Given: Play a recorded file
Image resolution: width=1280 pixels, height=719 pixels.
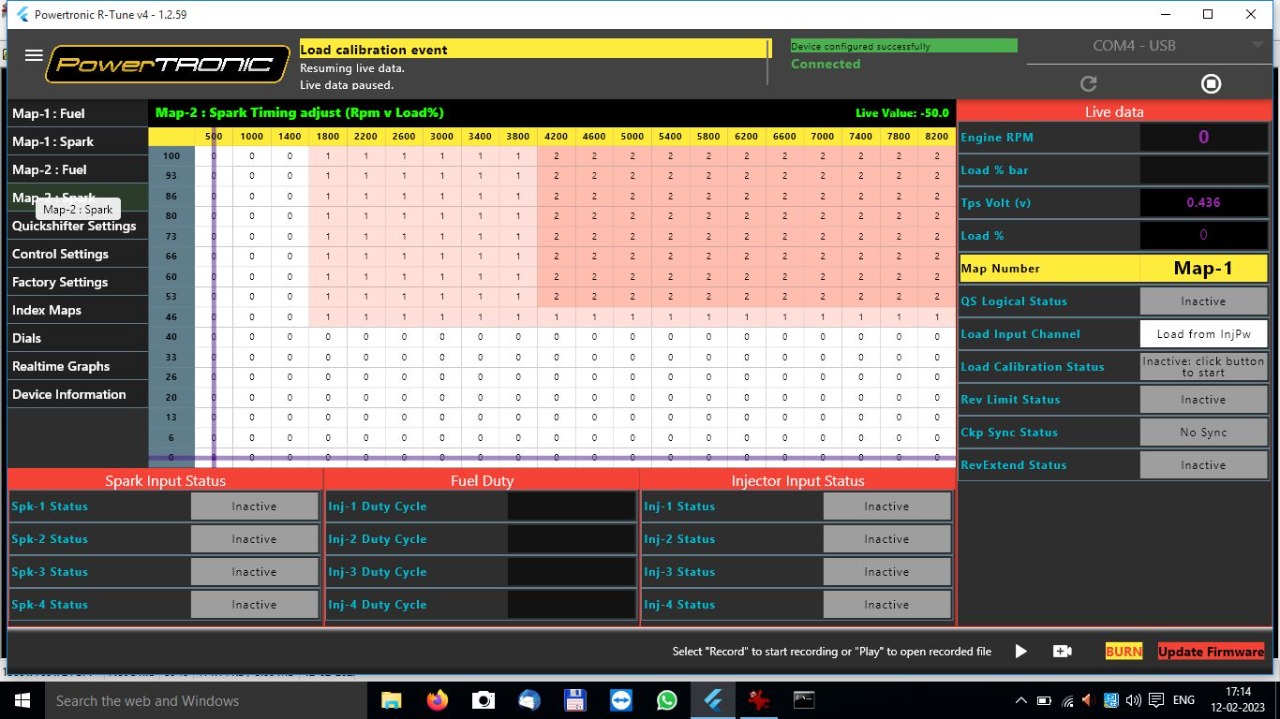Looking at the screenshot, I should point(1020,651).
